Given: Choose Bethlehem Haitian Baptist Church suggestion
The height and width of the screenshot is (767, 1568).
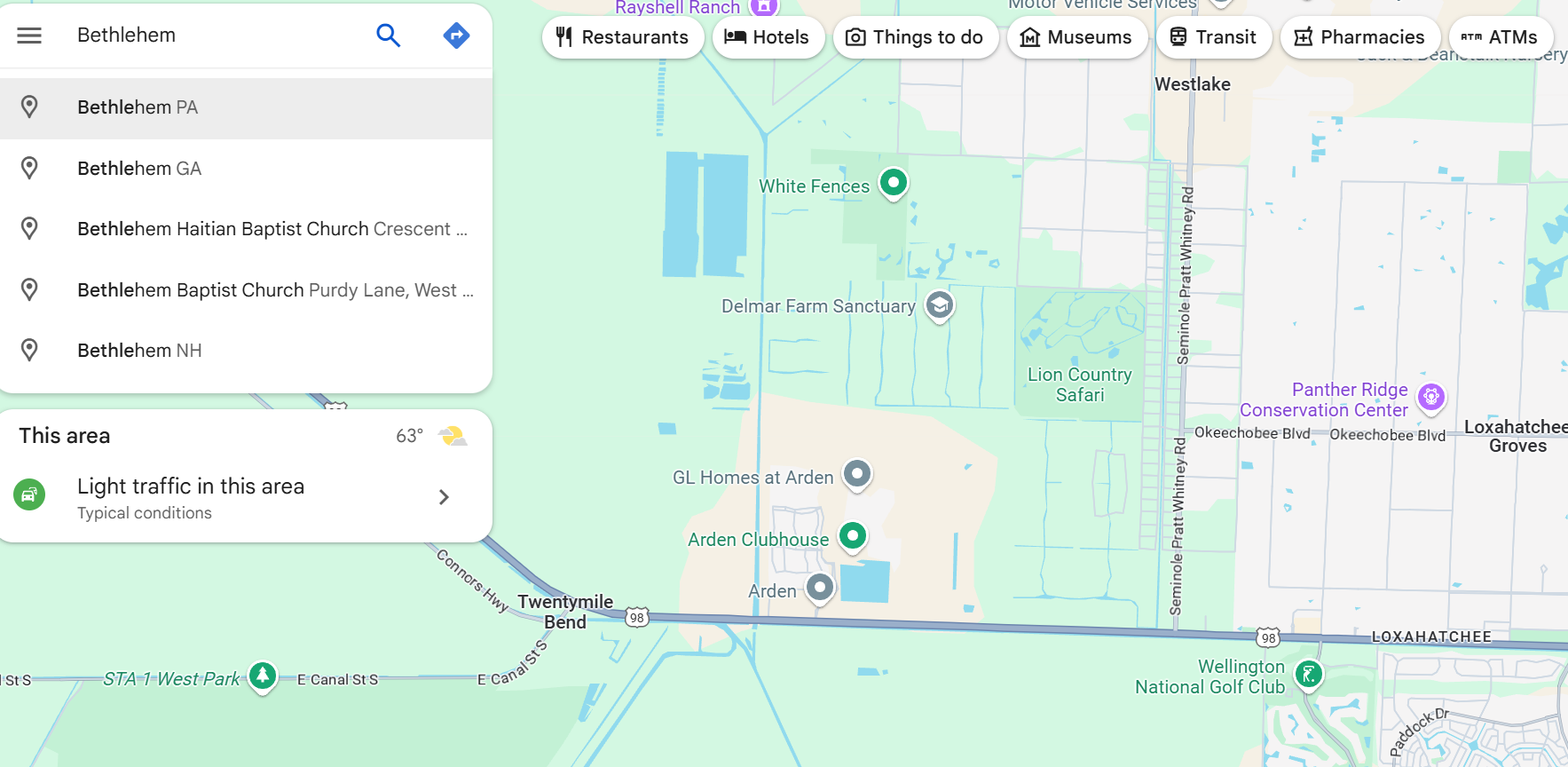Looking at the screenshot, I should 246,229.
